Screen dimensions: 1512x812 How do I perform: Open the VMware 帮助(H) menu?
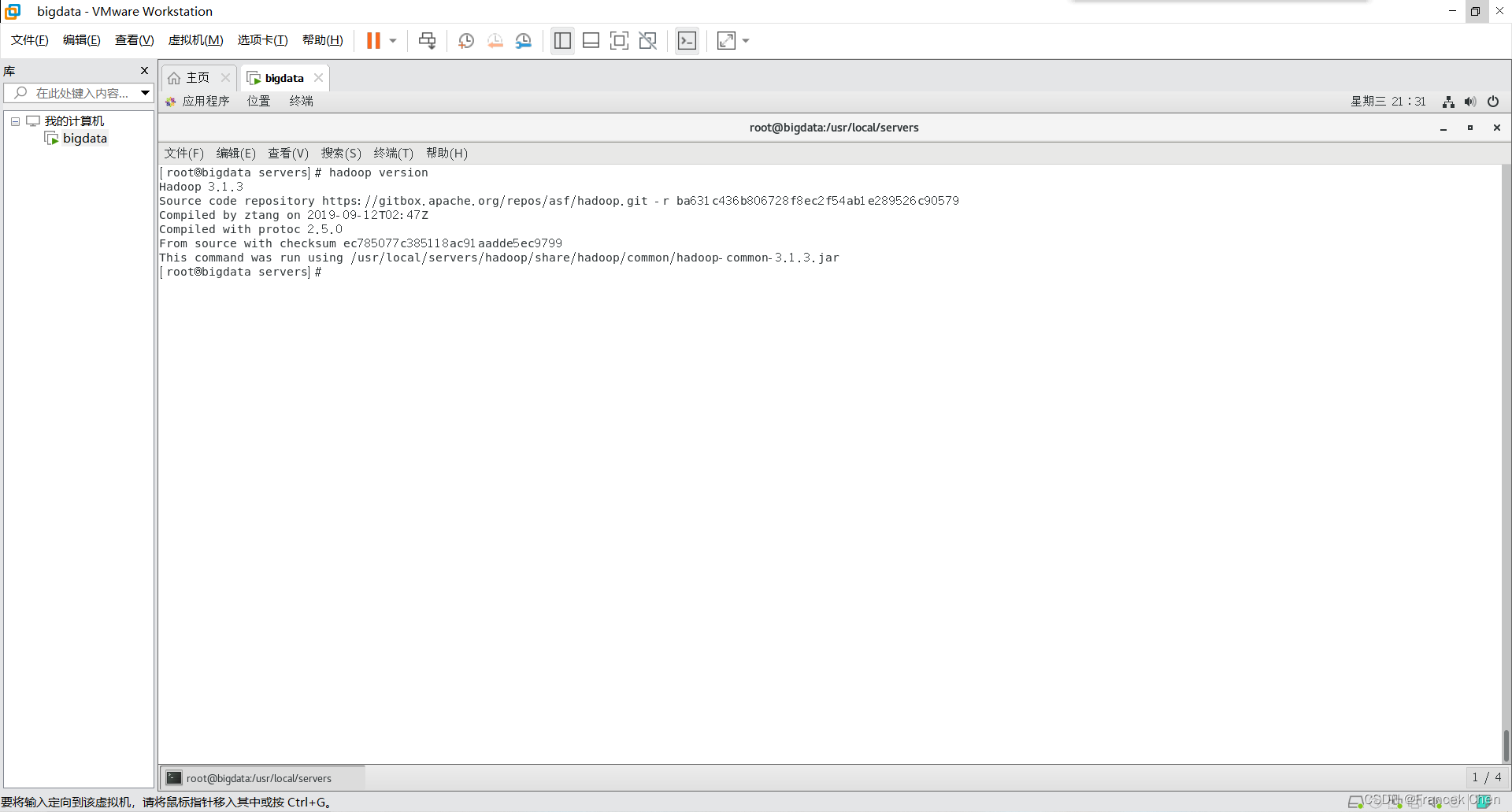coord(323,40)
